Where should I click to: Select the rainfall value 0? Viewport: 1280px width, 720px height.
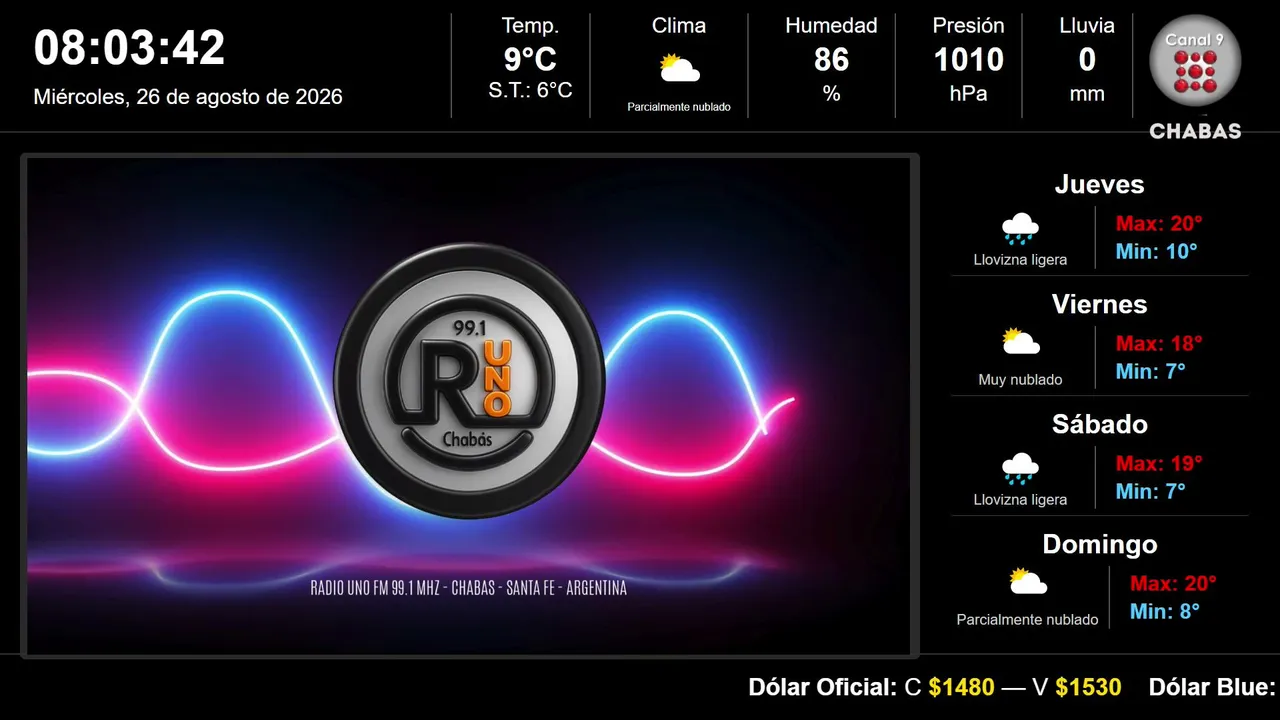coord(1087,60)
